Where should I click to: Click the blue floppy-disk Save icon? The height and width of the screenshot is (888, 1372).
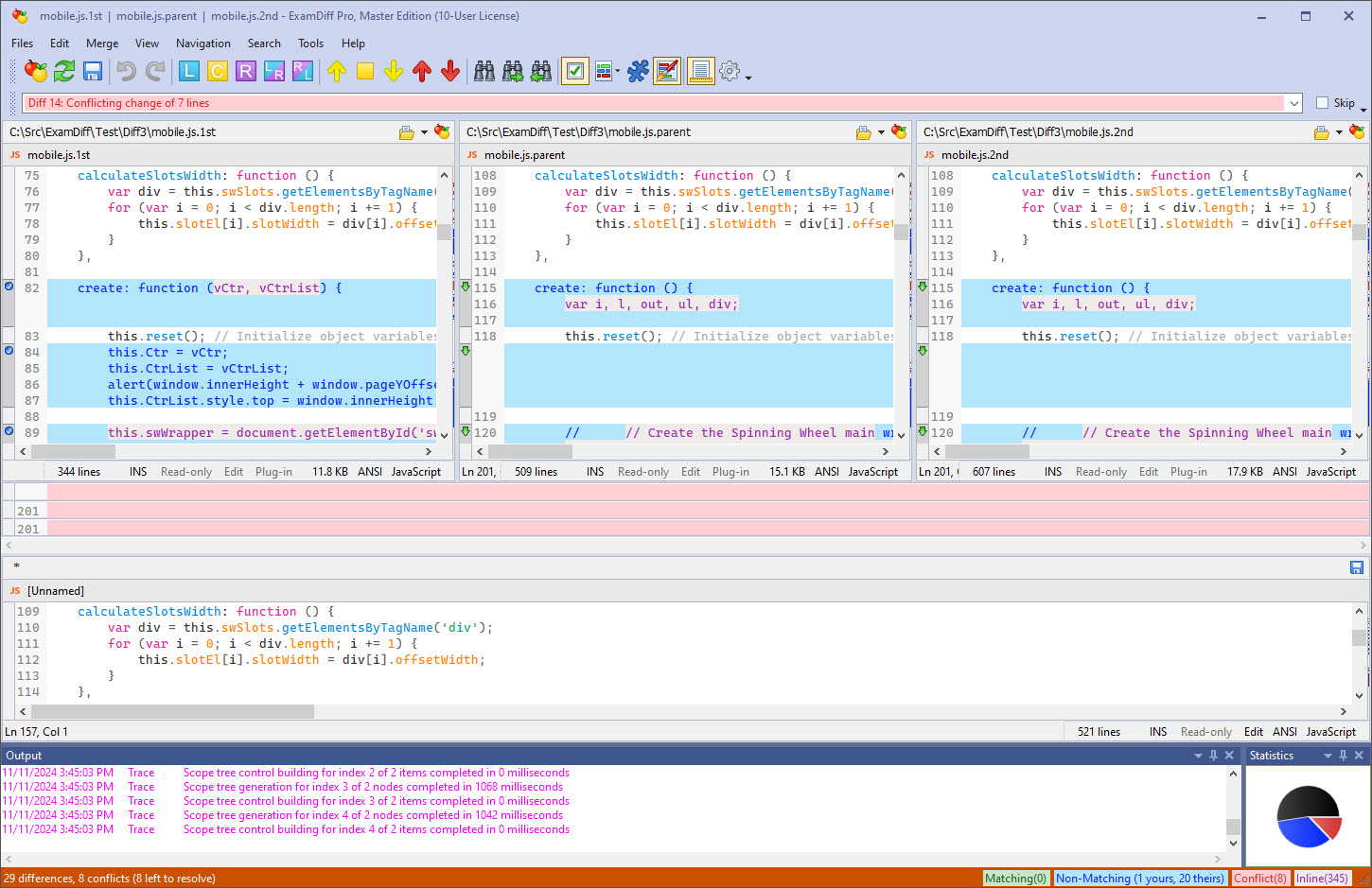(x=93, y=71)
